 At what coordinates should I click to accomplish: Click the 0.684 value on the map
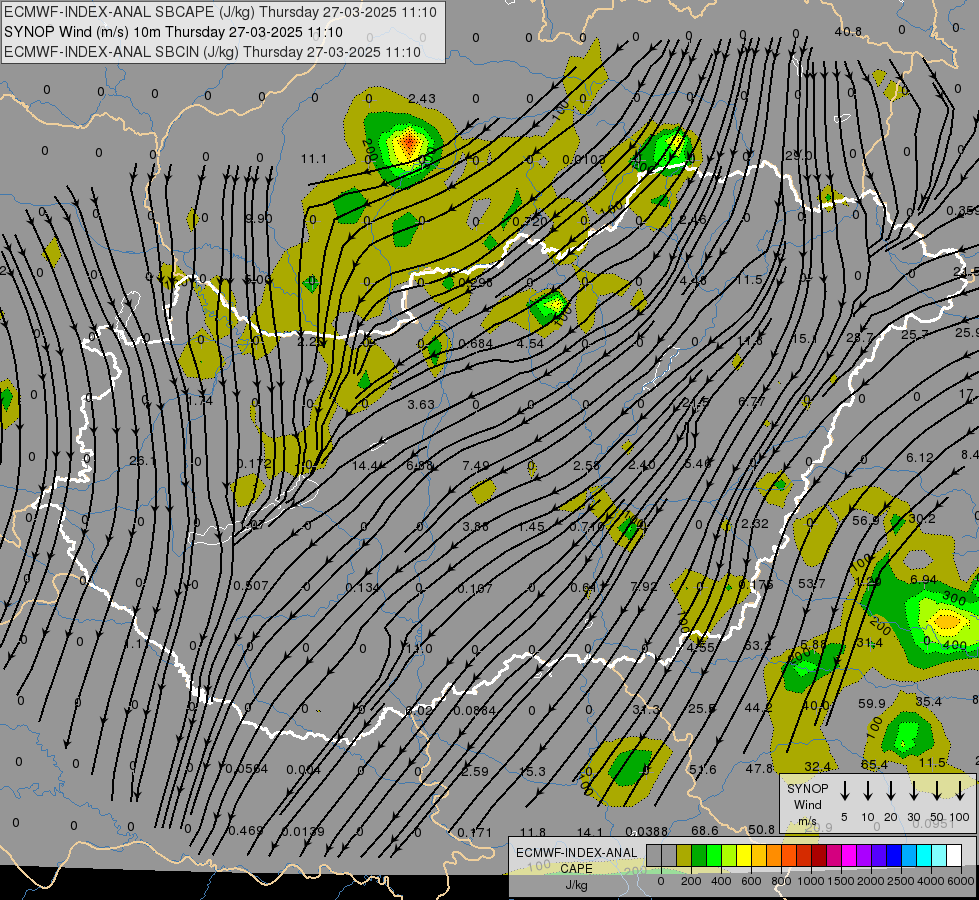(475, 344)
